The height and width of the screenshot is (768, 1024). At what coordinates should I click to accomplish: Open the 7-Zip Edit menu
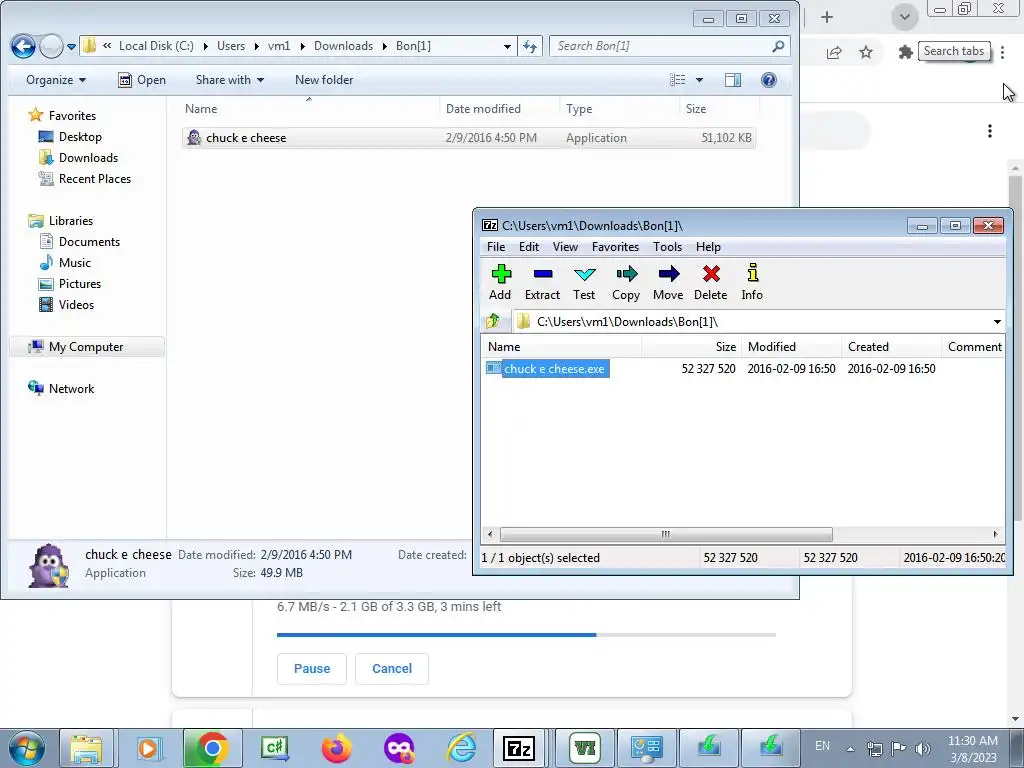(x=529, y=247)
